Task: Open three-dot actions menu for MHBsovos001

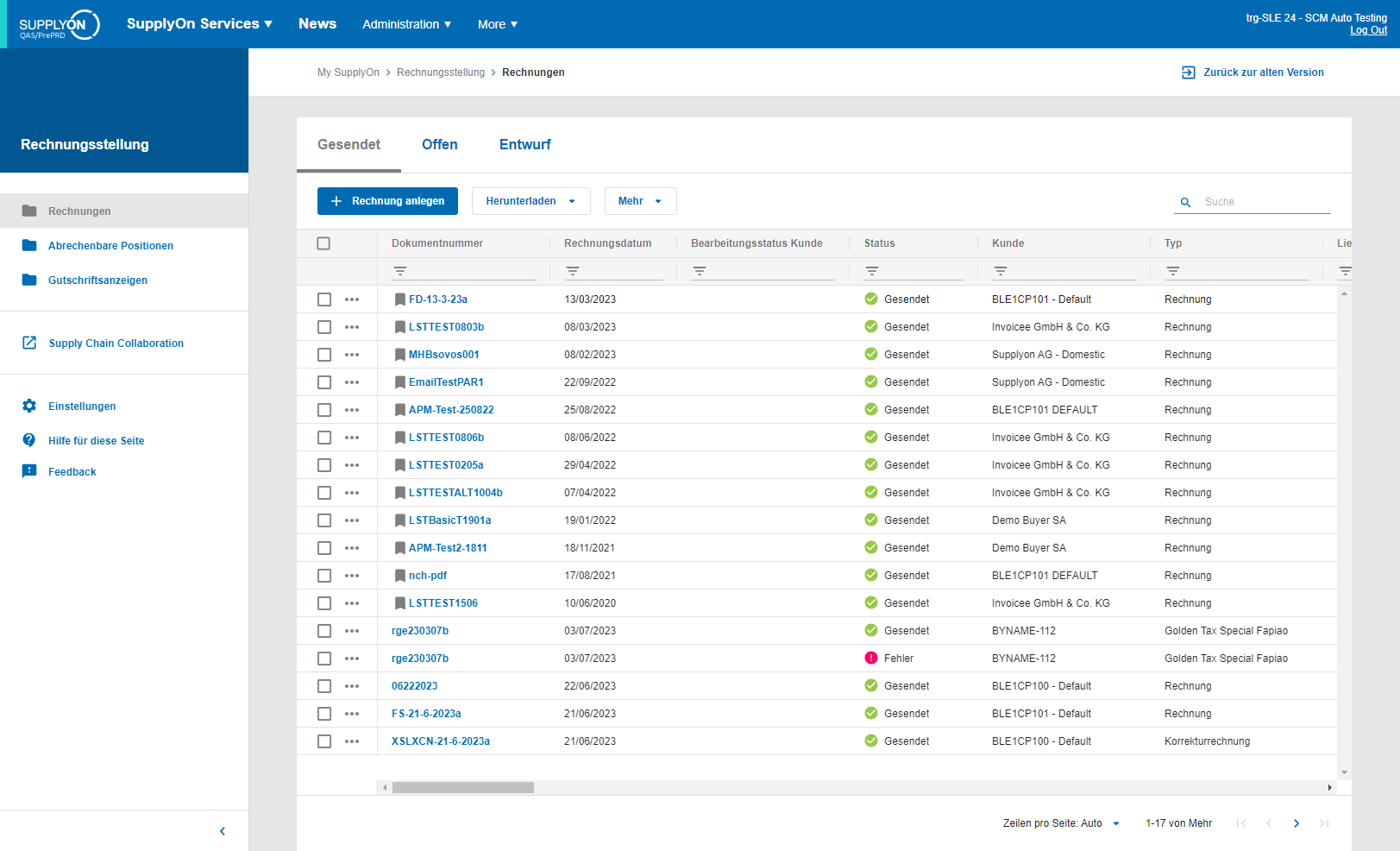Action: [x=352, y=355]
